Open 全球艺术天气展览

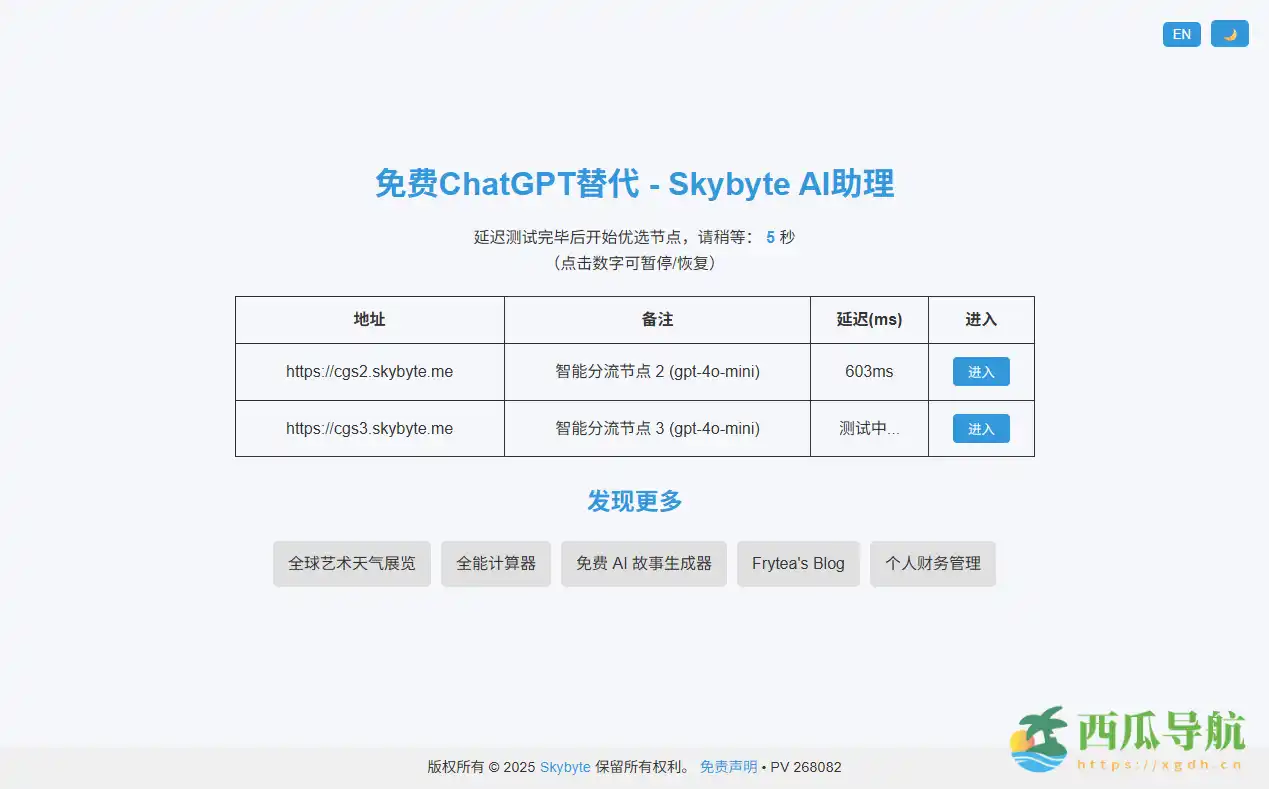351,563
